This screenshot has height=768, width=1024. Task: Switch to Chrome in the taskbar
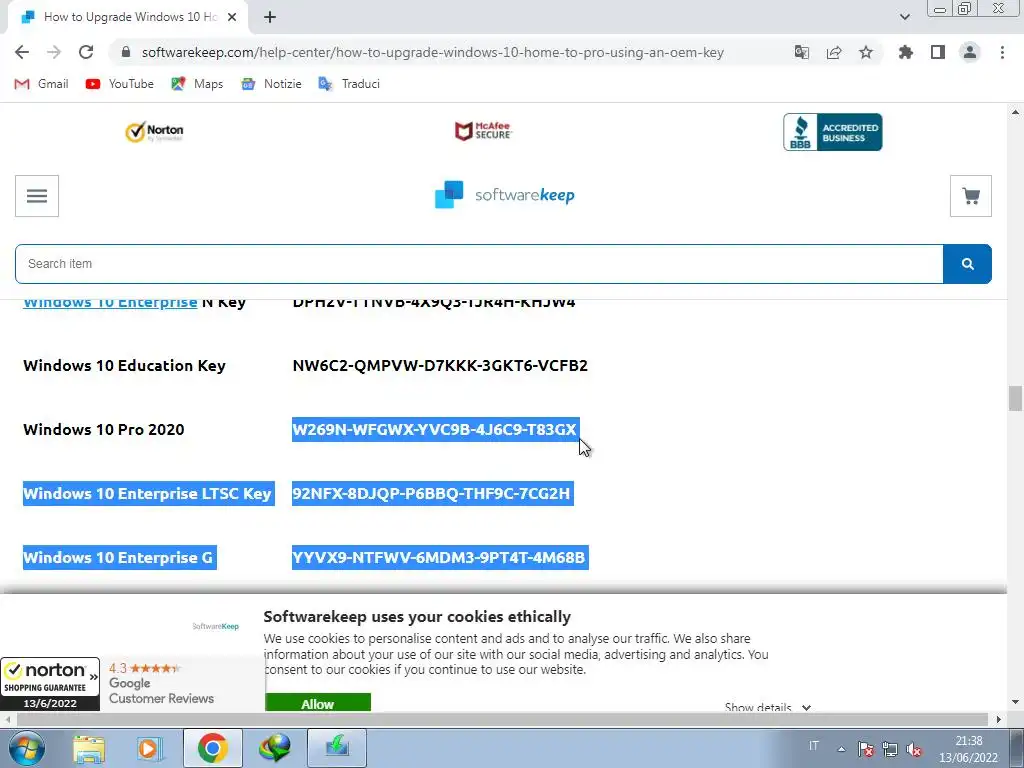click(x=212, y=748)
